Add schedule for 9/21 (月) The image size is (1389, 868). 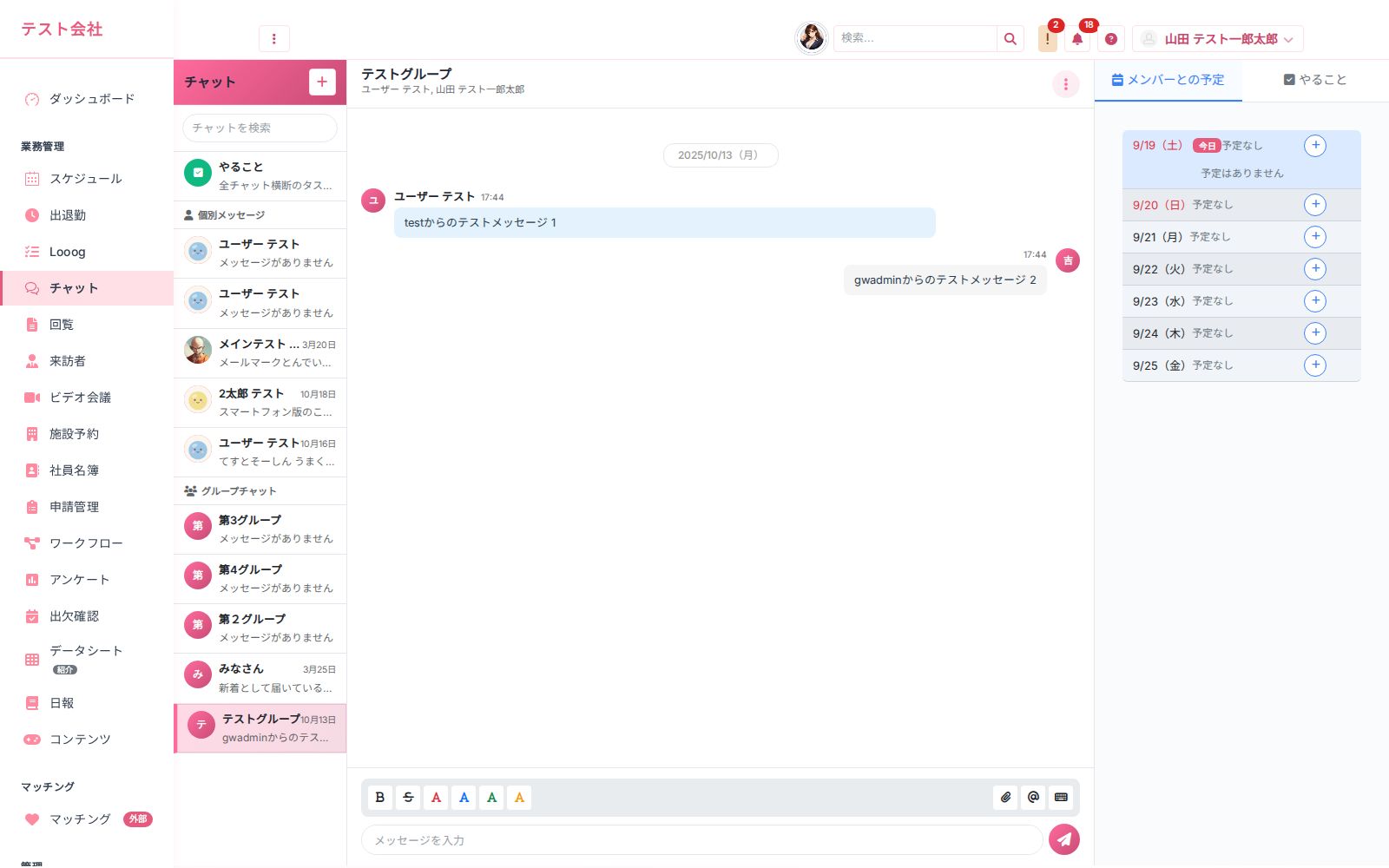coord(1315,237)
